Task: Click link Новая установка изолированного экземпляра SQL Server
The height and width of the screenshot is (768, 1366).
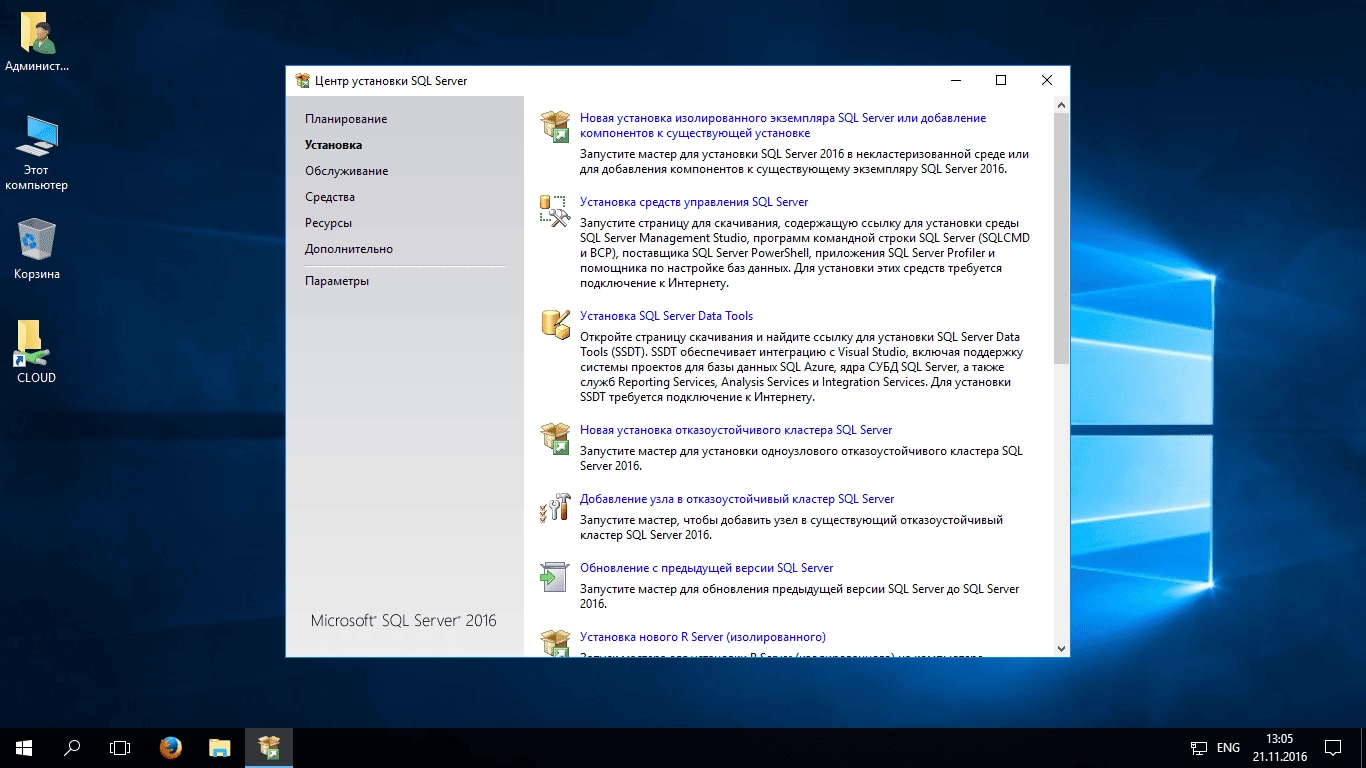Action: 783,125
